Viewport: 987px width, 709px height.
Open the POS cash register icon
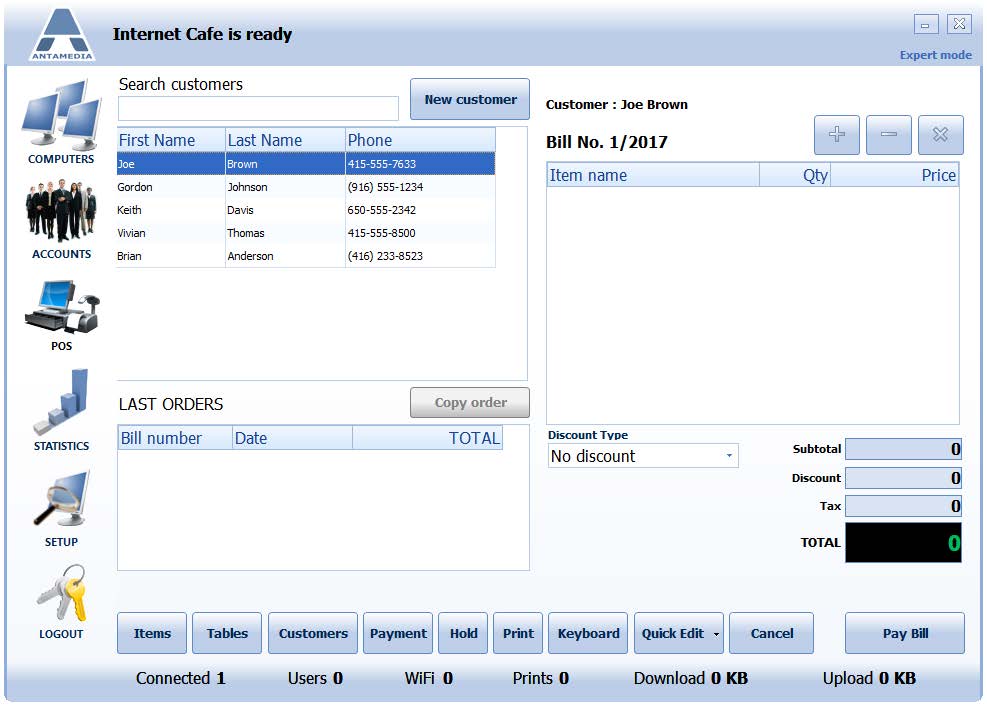[x=62, y=307]
